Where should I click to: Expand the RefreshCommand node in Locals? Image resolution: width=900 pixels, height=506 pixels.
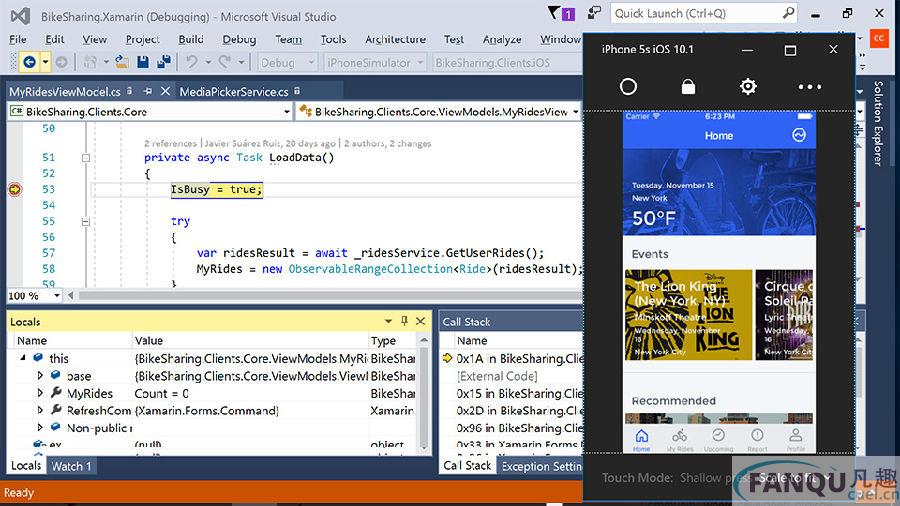40,410
